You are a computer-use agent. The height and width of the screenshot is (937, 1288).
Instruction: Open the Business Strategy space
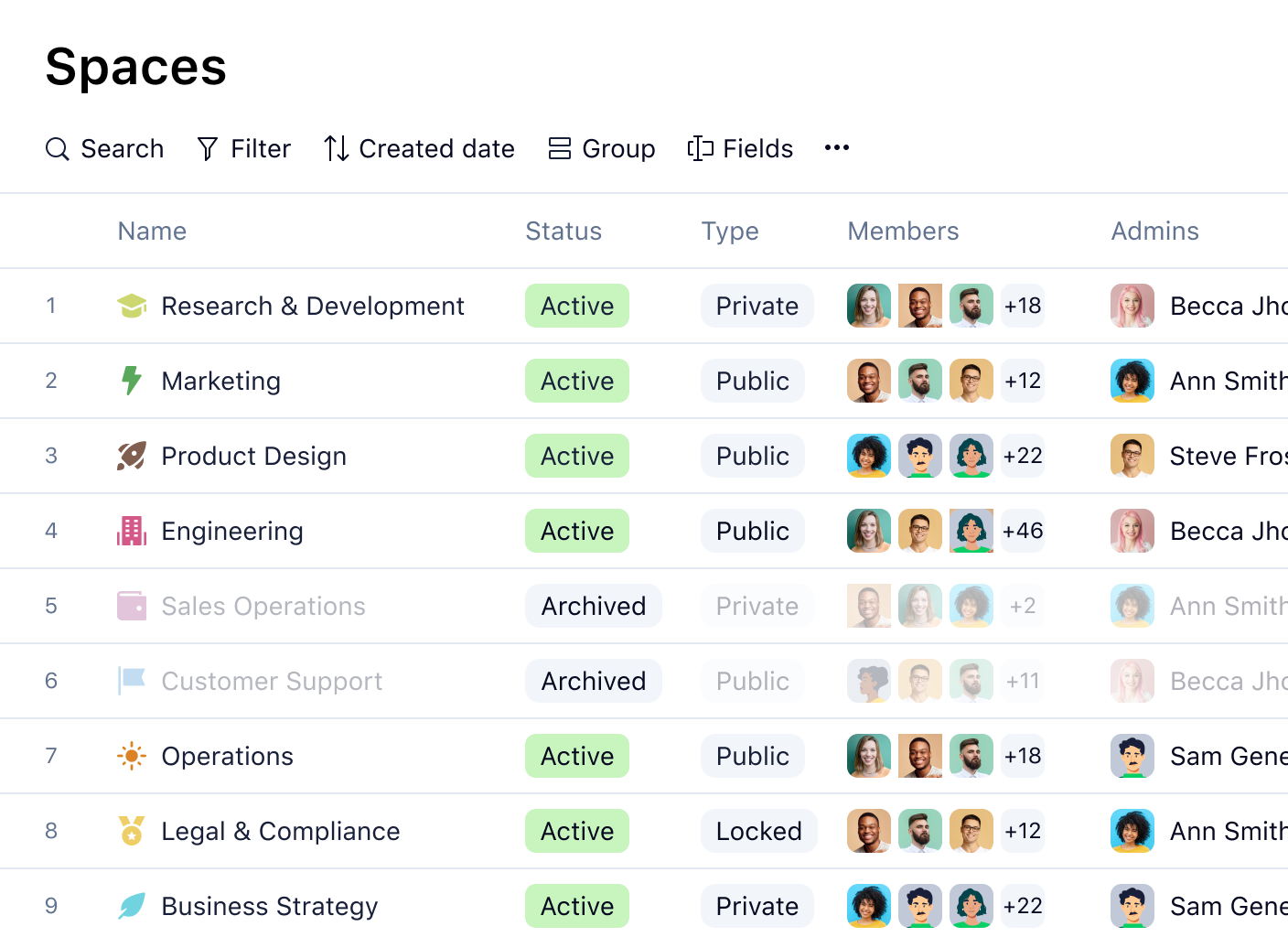point(270,906)
